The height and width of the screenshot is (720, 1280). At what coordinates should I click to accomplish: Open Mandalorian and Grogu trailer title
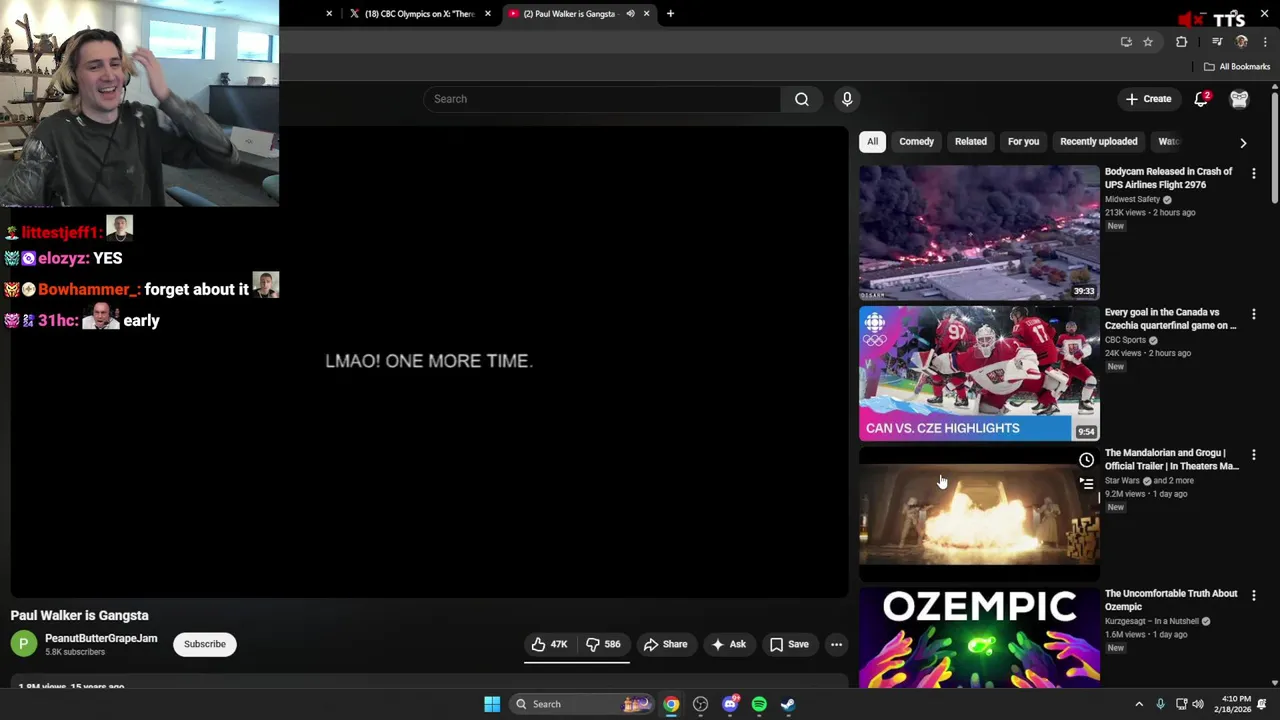(1171, 460)
